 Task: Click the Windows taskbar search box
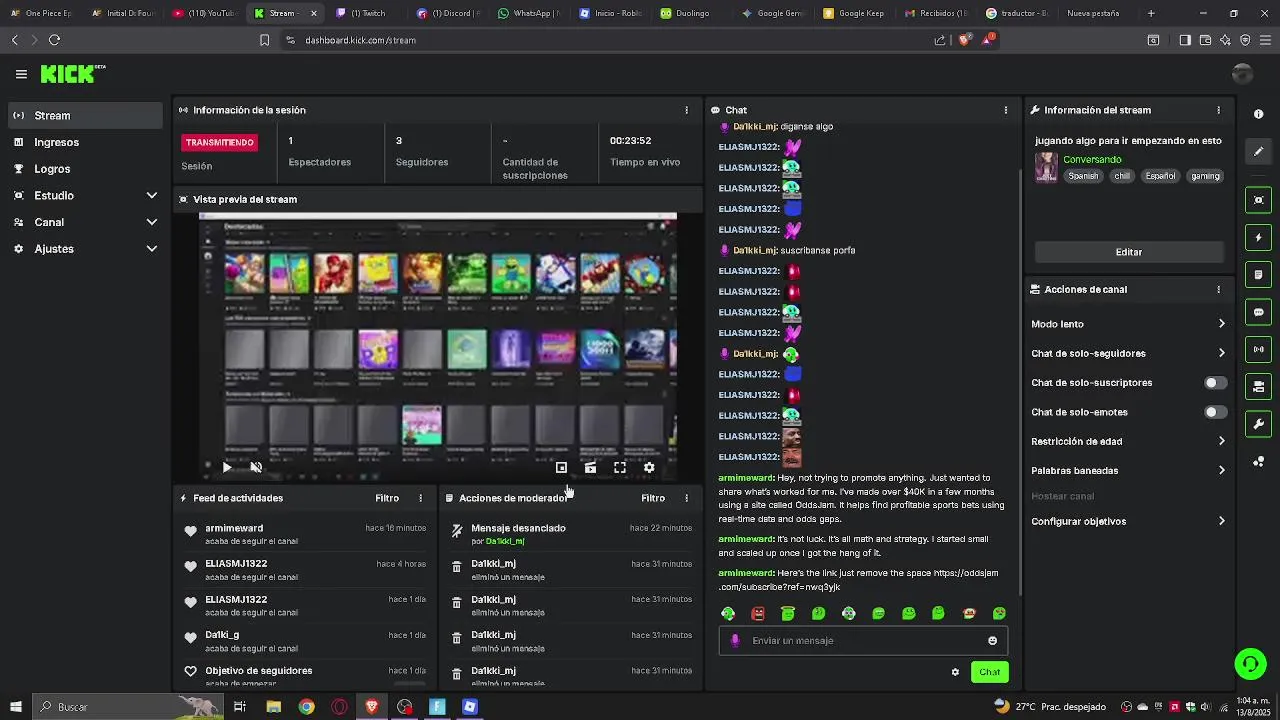(x=128, y=707)
